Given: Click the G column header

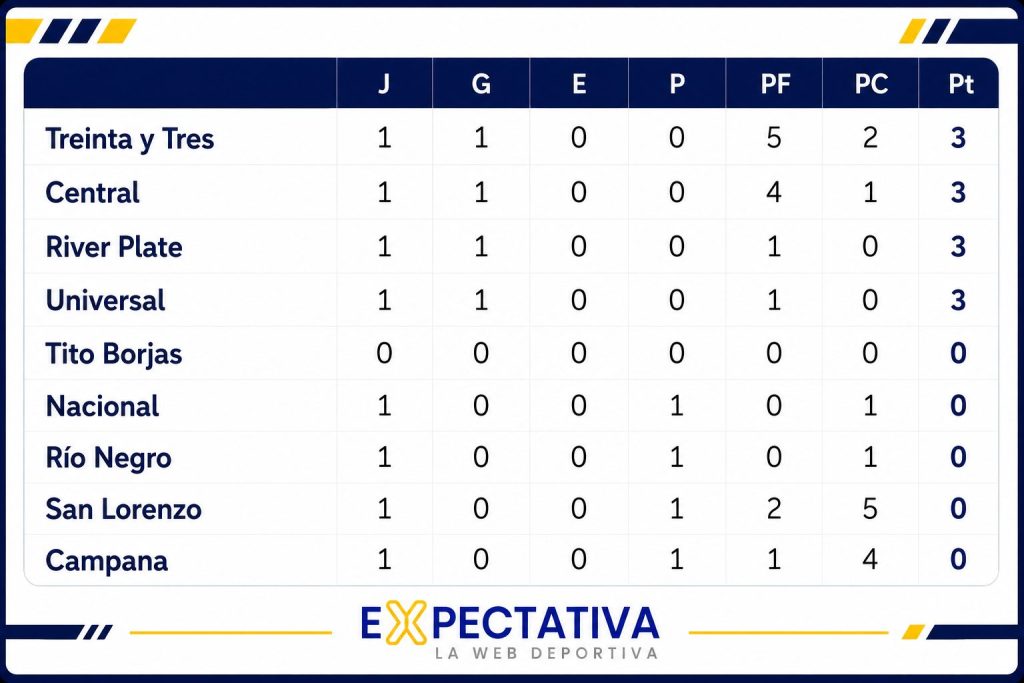Looking at the screenshot, I should tap(481, 84).
